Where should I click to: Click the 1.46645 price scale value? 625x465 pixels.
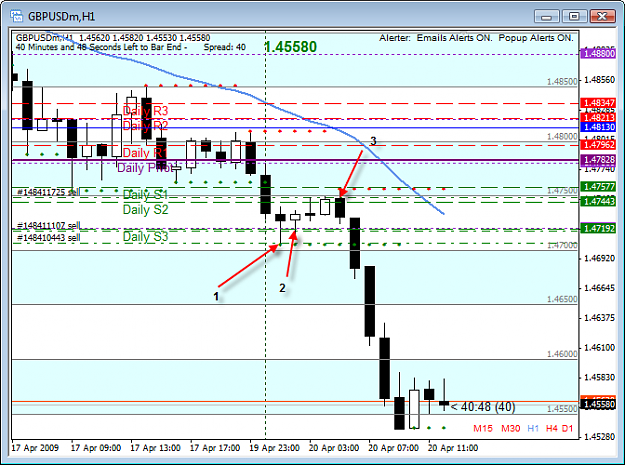point(599,288)
